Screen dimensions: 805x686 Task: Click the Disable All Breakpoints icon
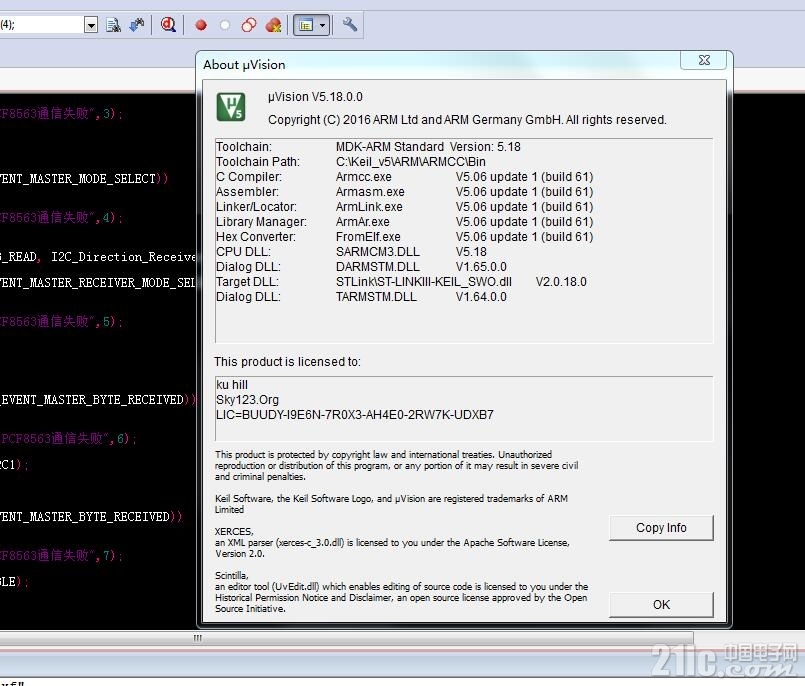[249, 25]
